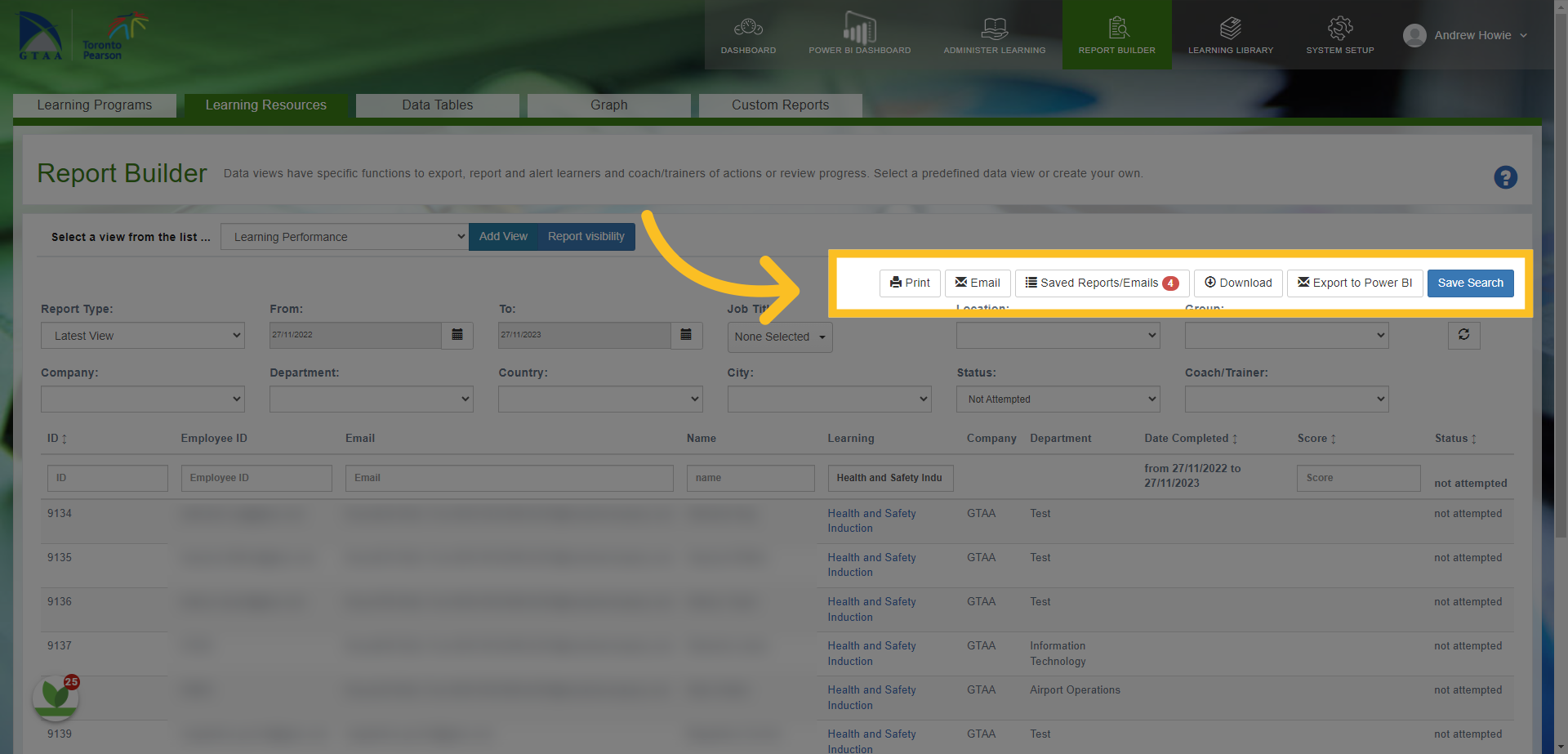Expand the Department filter dropdown
Viewport: 1568px width, 754px height.
(372, 399)
